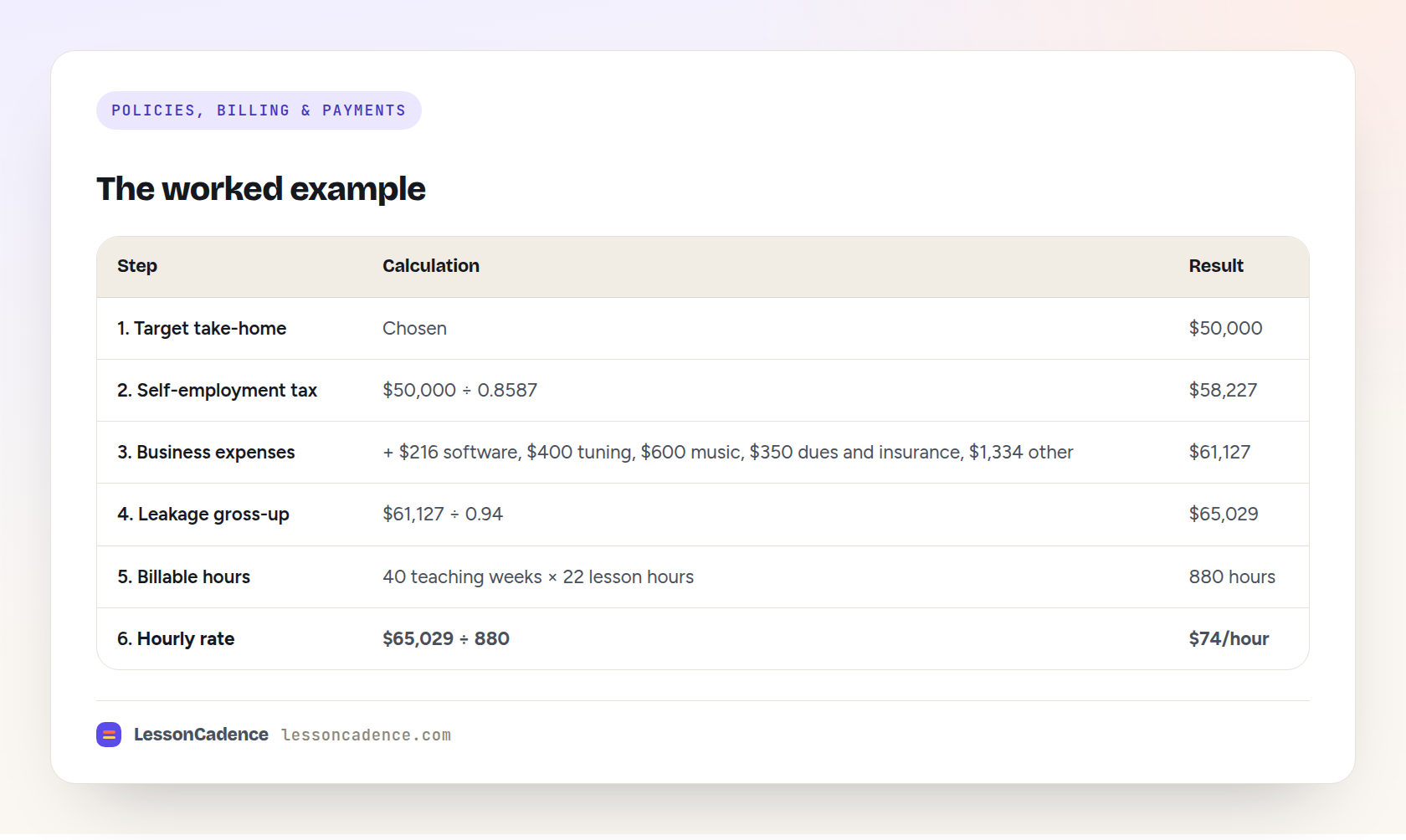Click the heading 'The worked example'
The height and width of the screenshot is (840, 1406).
(261, 189)
